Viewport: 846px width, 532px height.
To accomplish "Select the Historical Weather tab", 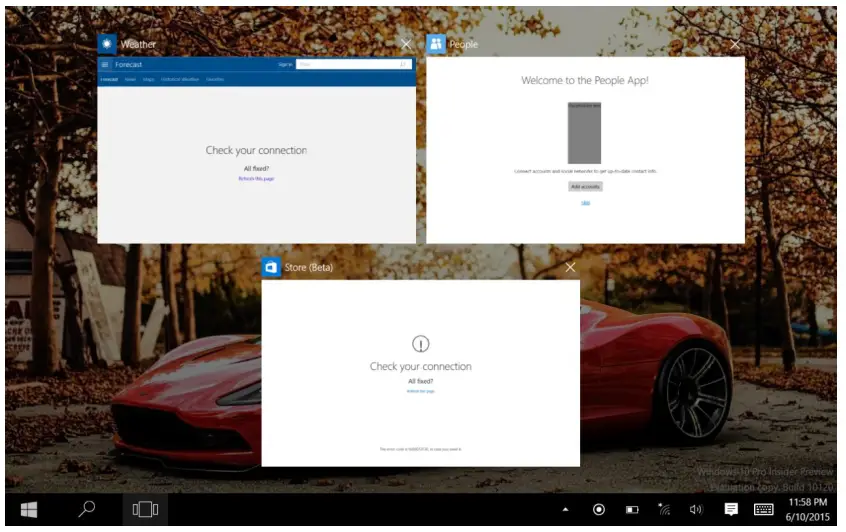I will (x=180, y=79).
